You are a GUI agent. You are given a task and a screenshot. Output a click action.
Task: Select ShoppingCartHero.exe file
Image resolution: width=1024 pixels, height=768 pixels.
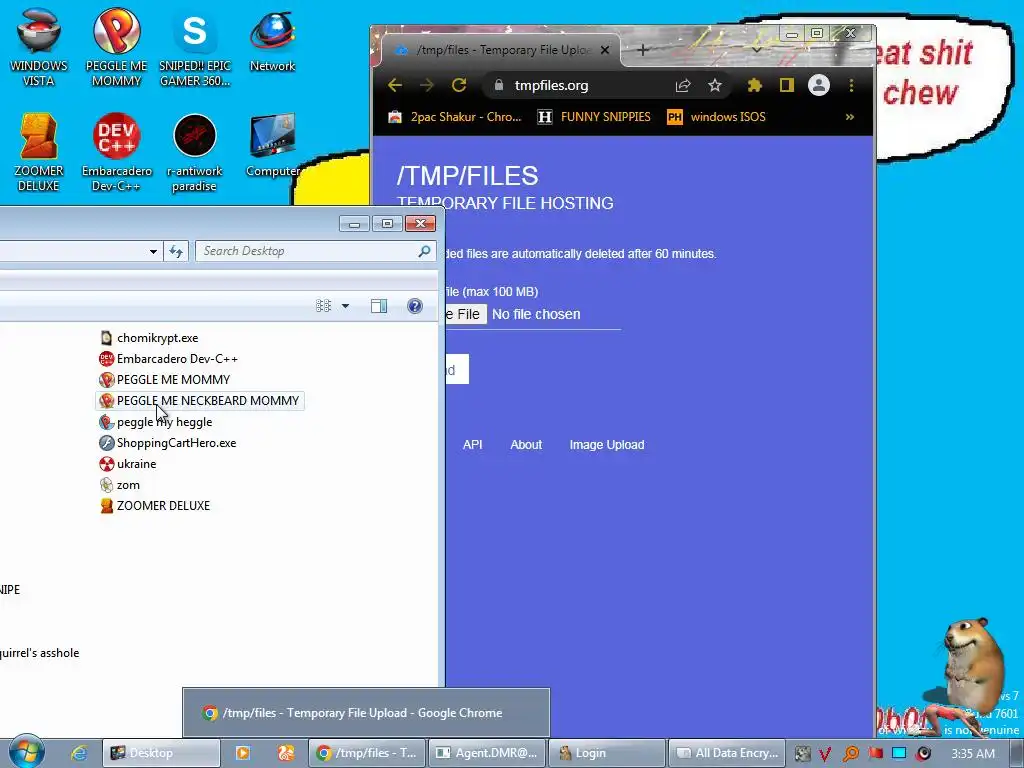(168, 443)
